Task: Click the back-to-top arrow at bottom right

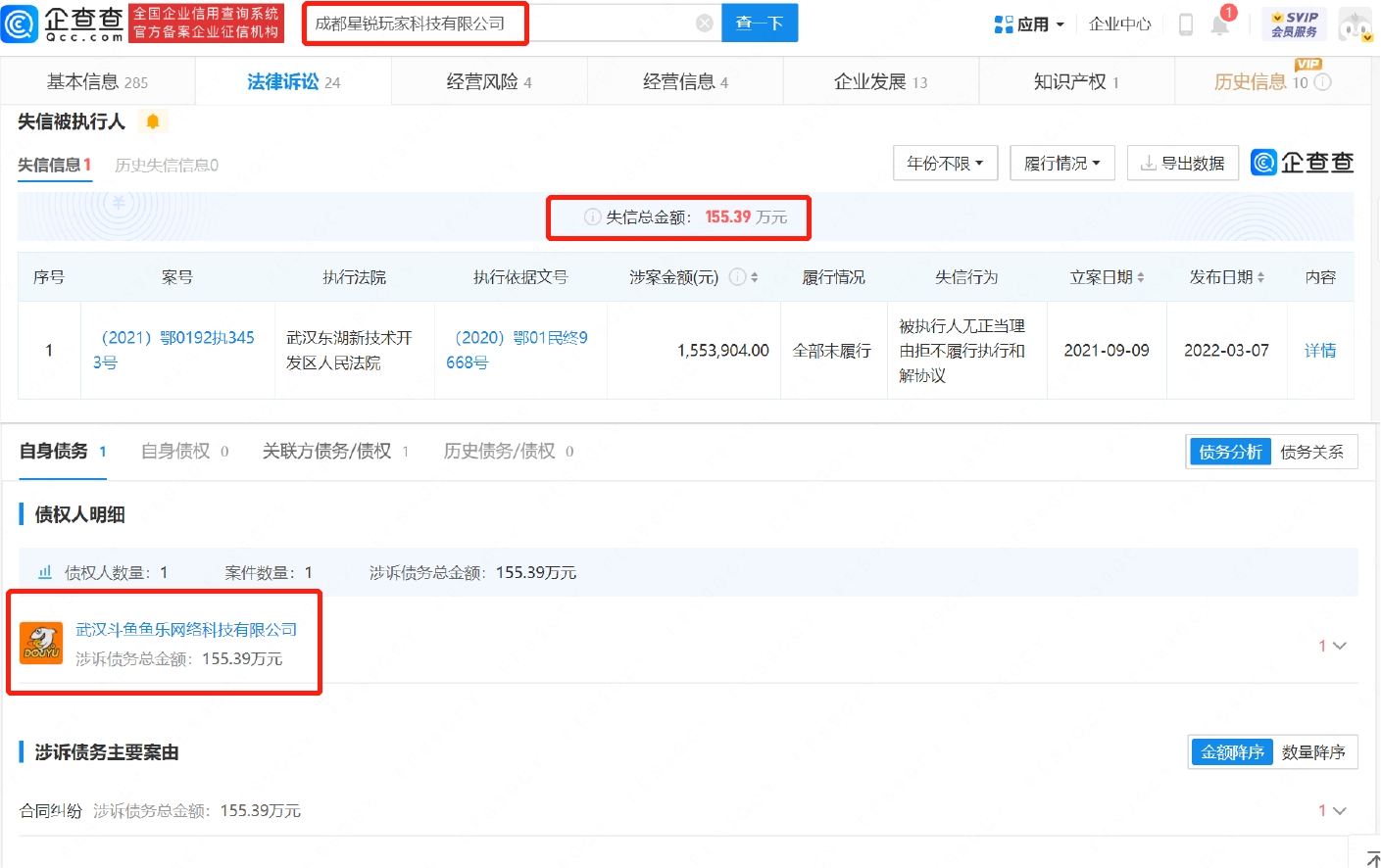Action: click(x=1371, y=857)
